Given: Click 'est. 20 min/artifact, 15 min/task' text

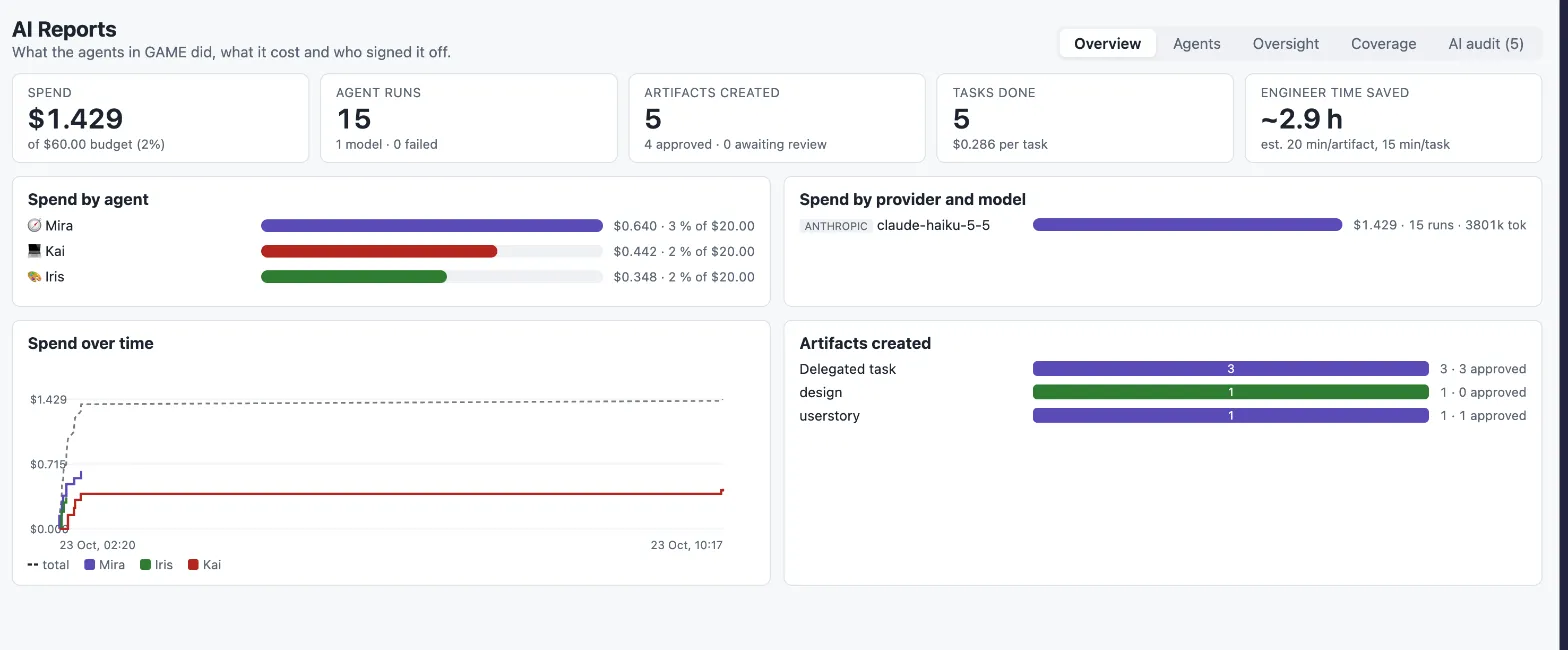Looking at the screenshot, I should (x=1355, y=144).
